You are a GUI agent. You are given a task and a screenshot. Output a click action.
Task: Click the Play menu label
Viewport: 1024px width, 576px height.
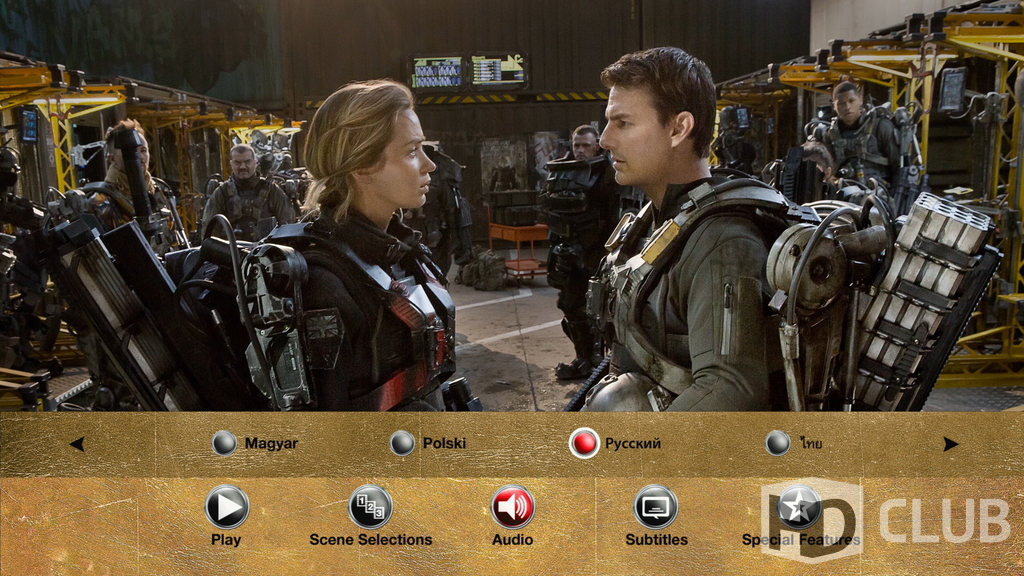[x=226, y=540]
